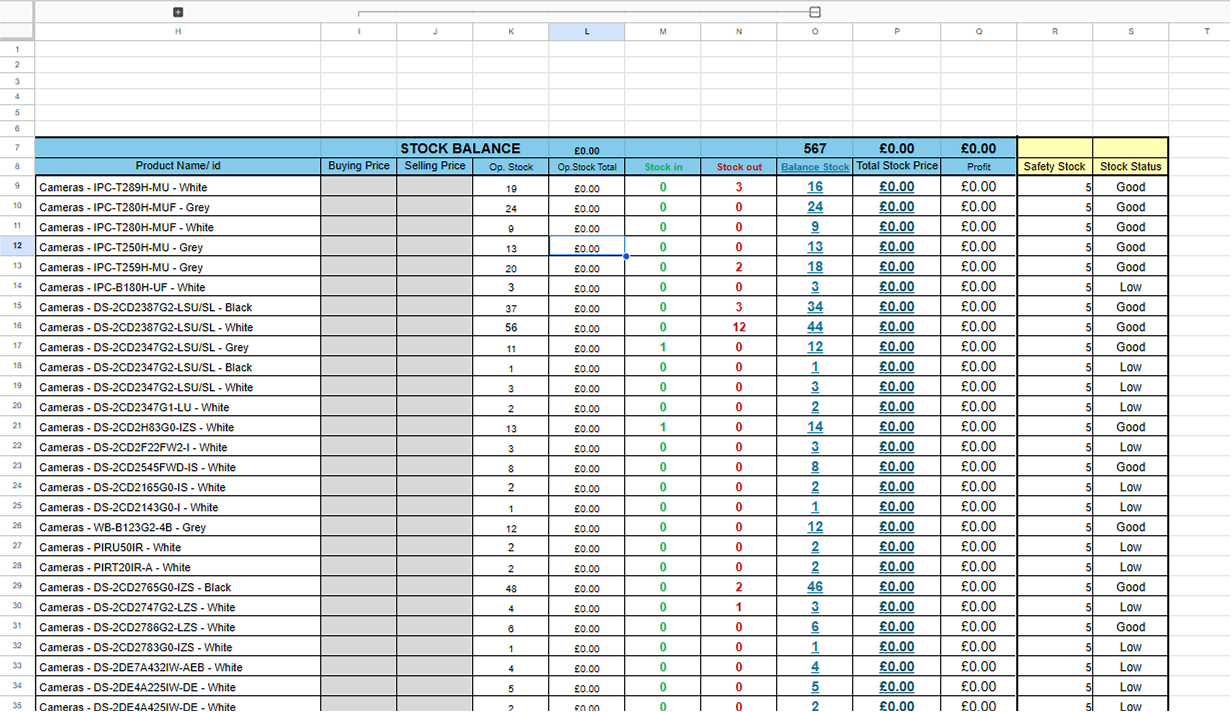The height and width of the screenshot is (712, 1231).
Task: Click the Safety Stock header cell
Action: coord(1054,167)
